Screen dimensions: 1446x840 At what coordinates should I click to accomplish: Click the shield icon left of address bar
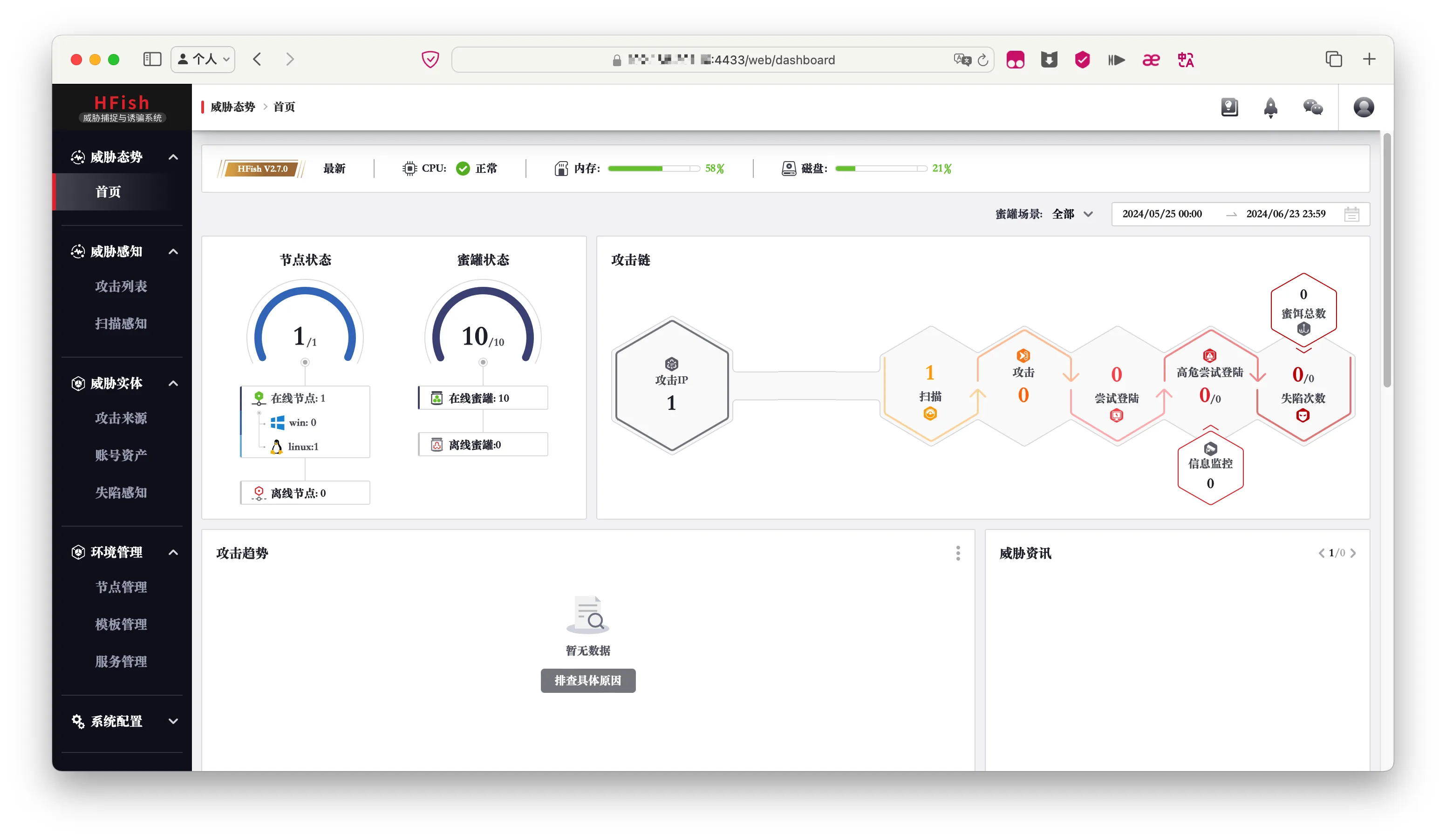point(430,60)
